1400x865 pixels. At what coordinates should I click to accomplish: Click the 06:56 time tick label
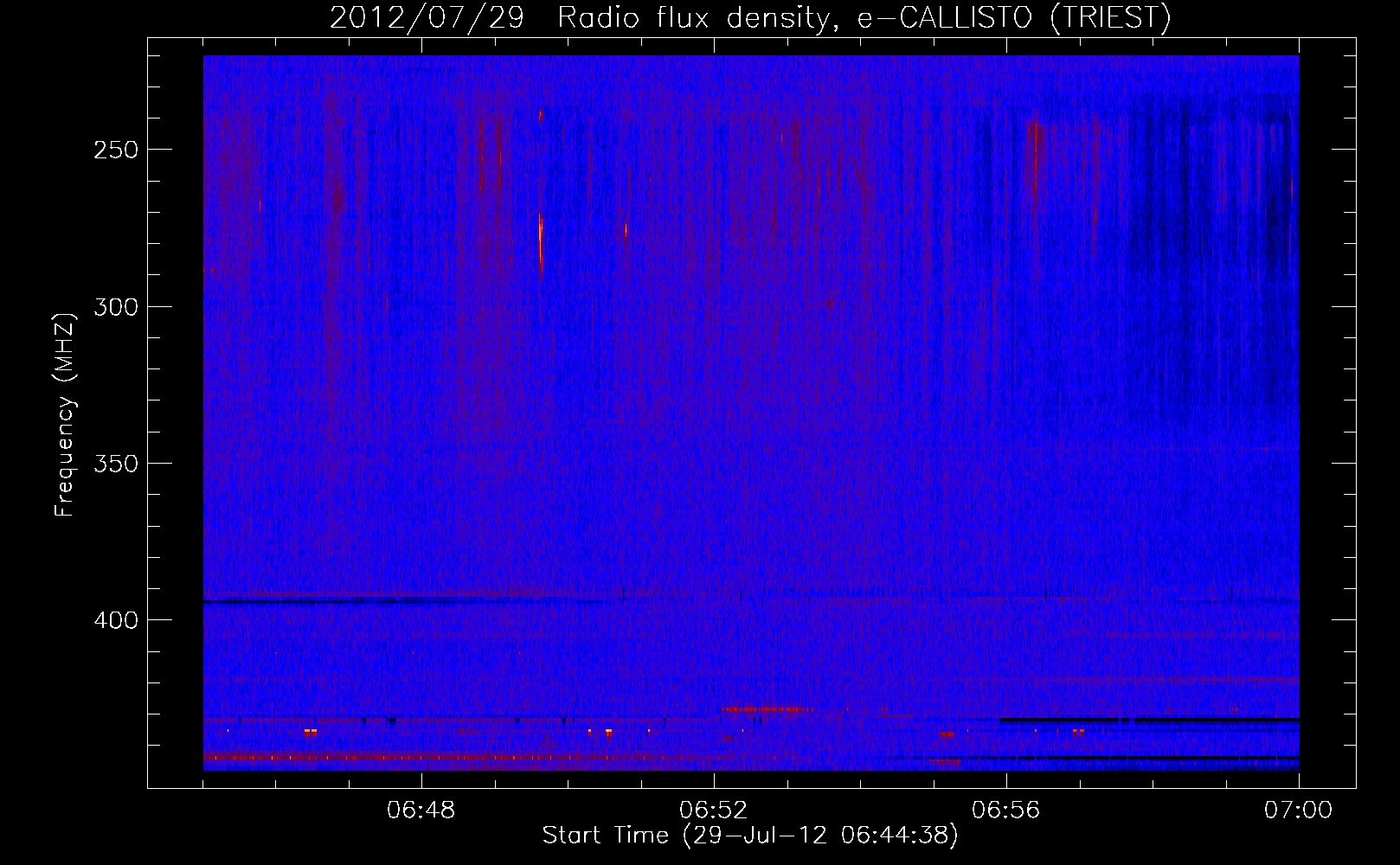click(1006, 811)
